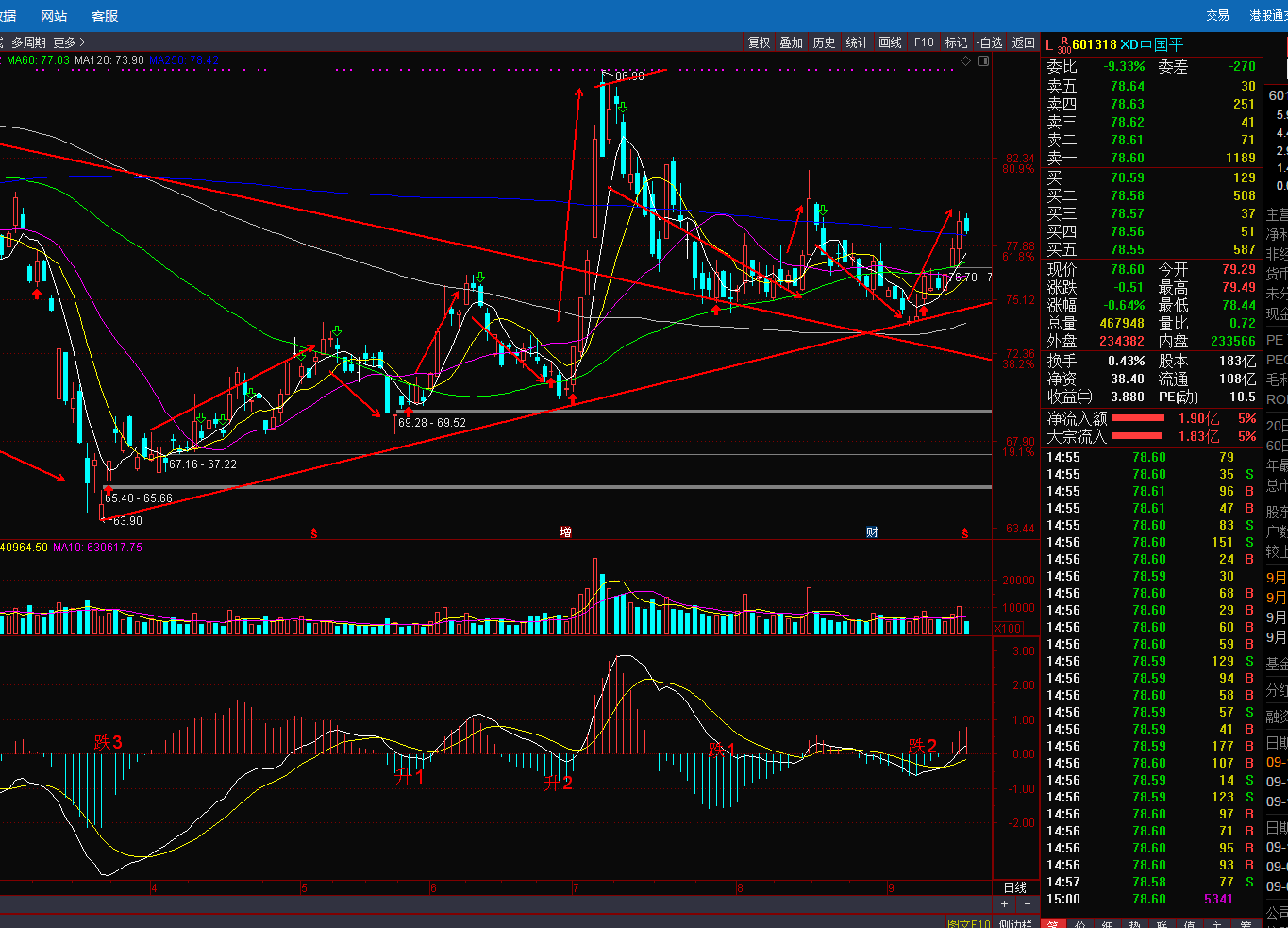Click the 65.40 - 65.66 gap label
Viewport: 1288px width, 928px height.
[x=139, y=498]
